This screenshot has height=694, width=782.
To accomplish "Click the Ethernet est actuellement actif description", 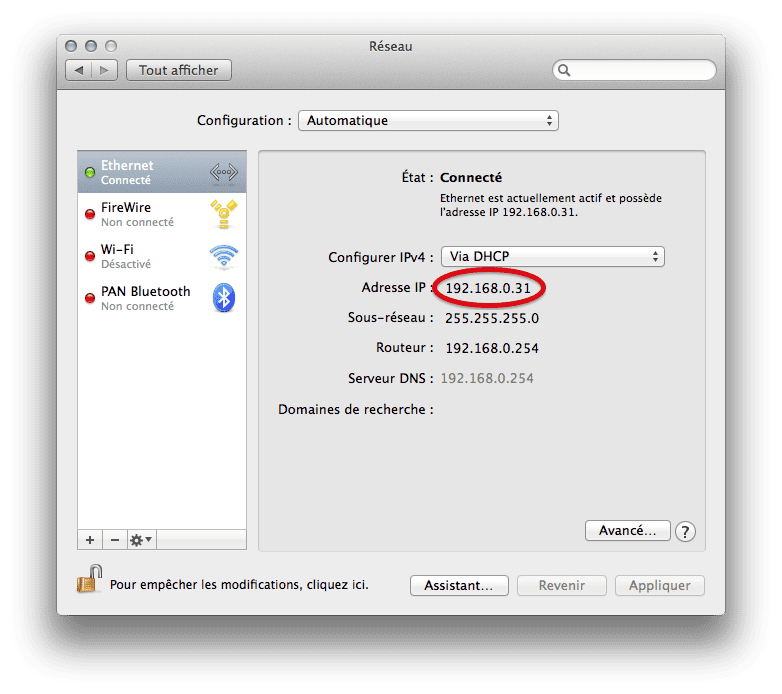I will coord(551,205).
